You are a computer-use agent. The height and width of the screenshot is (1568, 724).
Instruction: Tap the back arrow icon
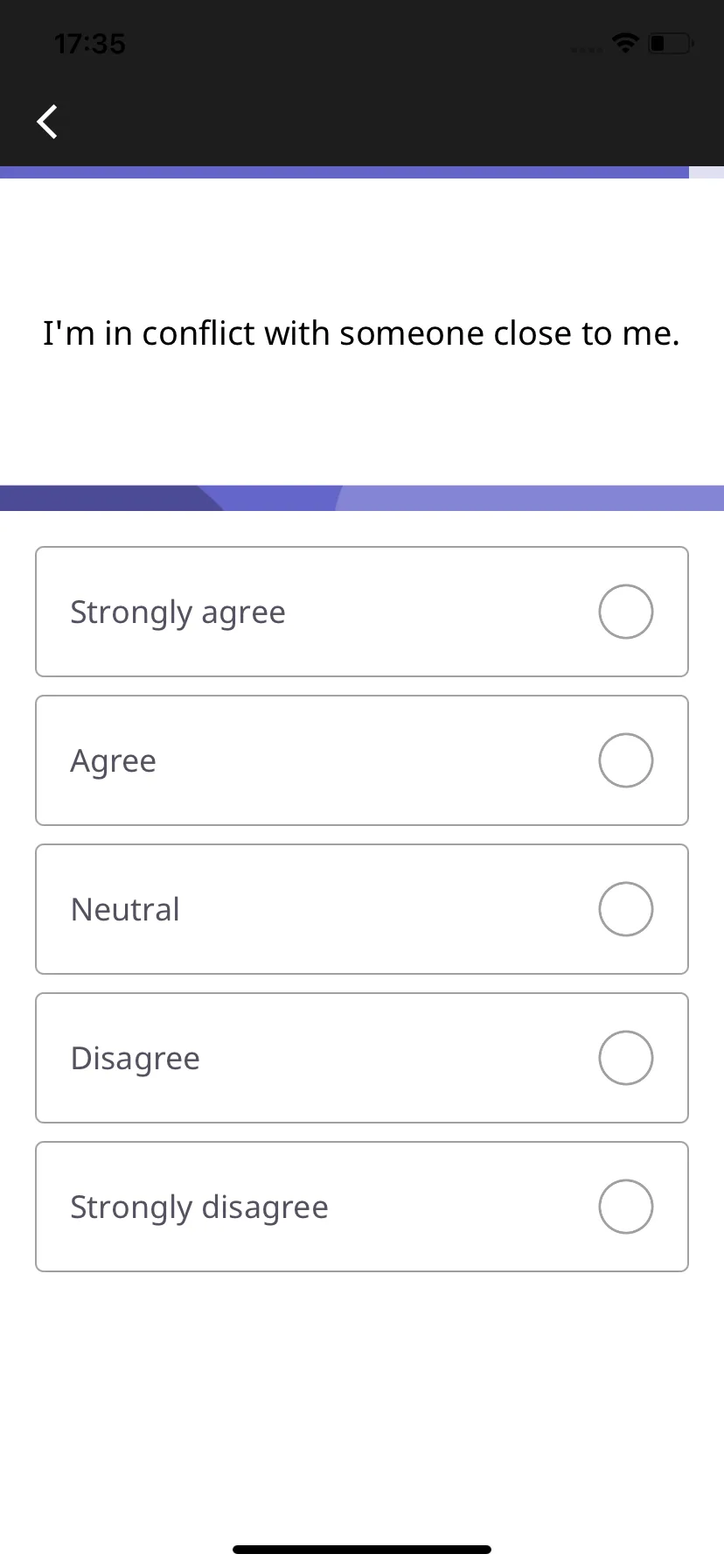coord(47,122)
